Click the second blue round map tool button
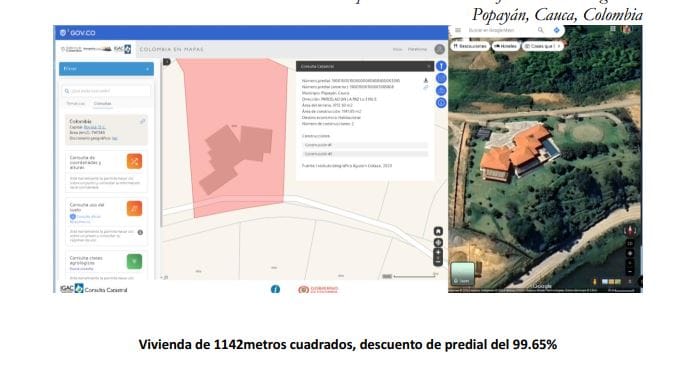This screenshot has height=369, width=679. click(441, 78)
